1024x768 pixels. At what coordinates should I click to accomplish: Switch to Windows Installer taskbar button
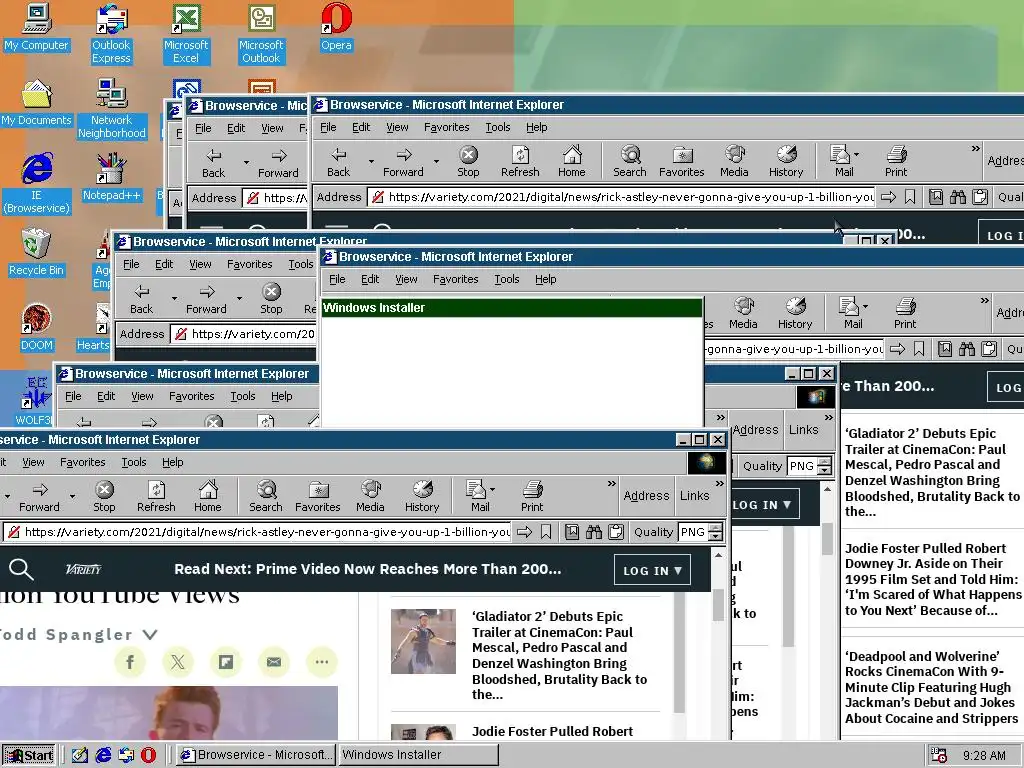pos(418,755)
